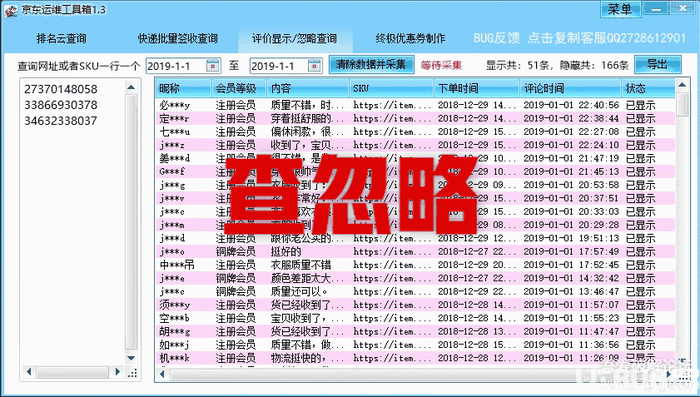The width and height of the screenshot is (700, 397).
Task: Select row with nickname 空***b
Action: (x=416, y=318)
